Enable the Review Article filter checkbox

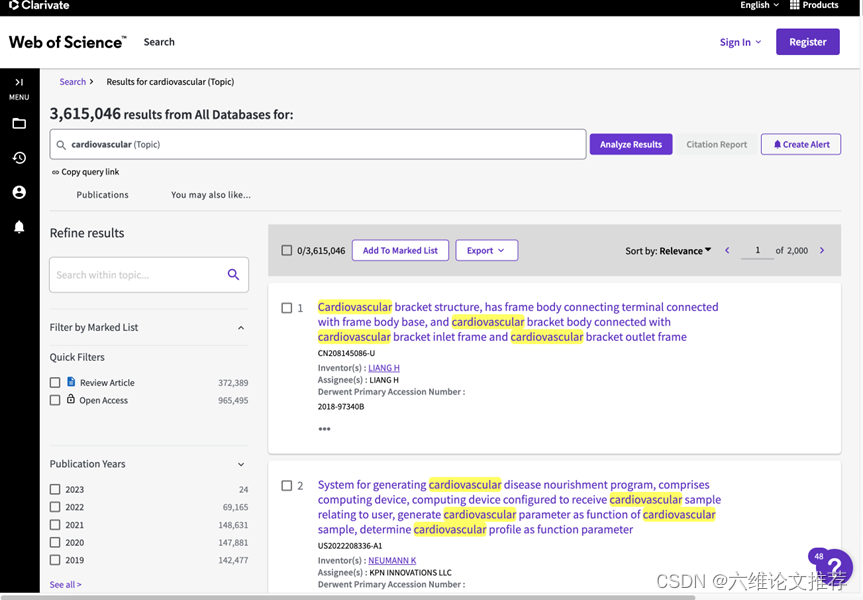pos(55,383)
